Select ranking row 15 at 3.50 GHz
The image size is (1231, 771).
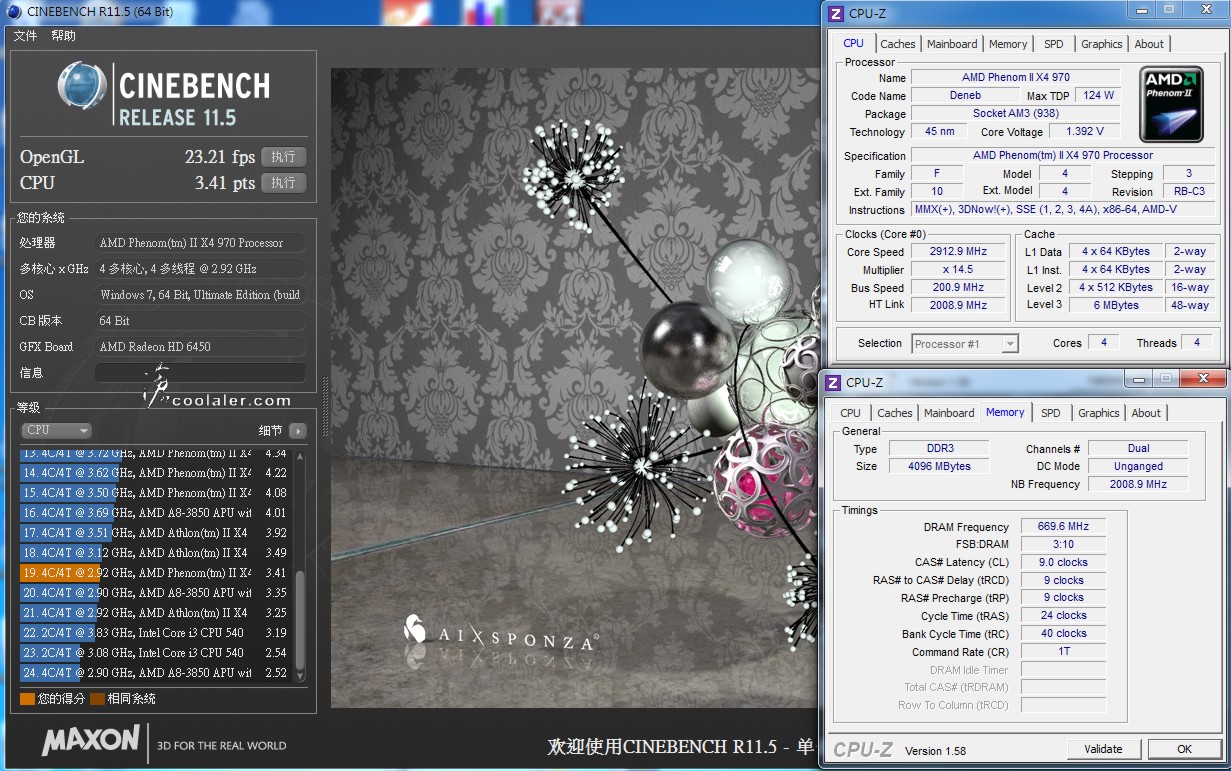[x=155, y=493]
